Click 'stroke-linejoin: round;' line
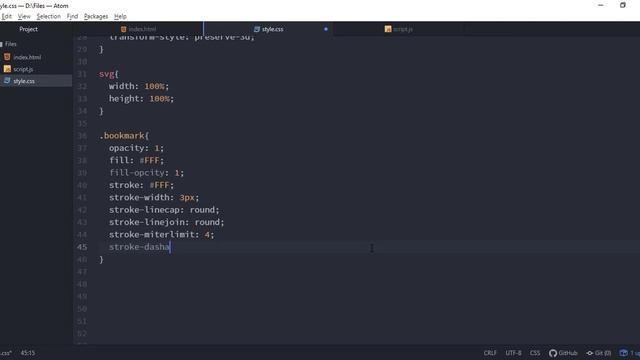Image resolution: width=640 pixels, height=360 pixels. pos(167,222)
